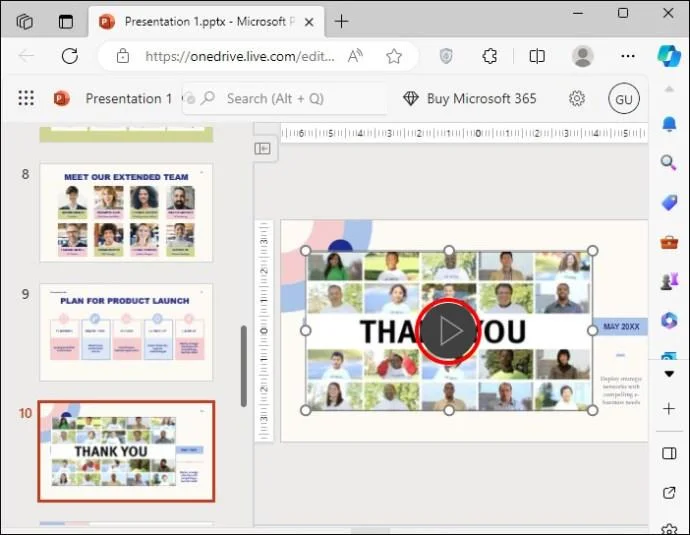The width and height of the screenshot is (690, 535).
Task: Open the sidebar Microsoft 365 icon
Action: click(x=669, y=320)
